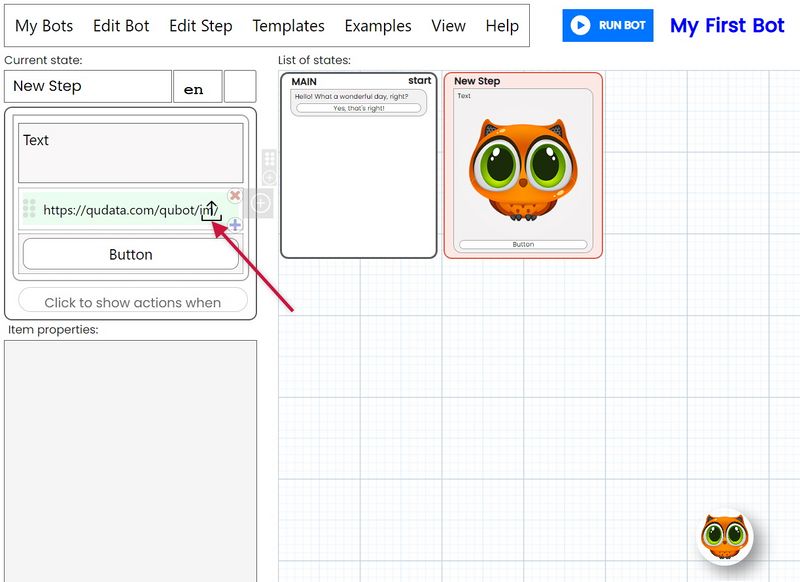
Task: Click the upload icon in the URL field
Action: [212, 209]
